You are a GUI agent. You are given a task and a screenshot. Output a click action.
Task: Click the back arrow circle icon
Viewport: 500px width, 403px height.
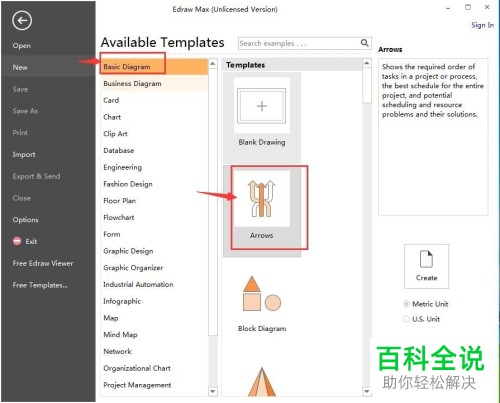pos(22,21)
